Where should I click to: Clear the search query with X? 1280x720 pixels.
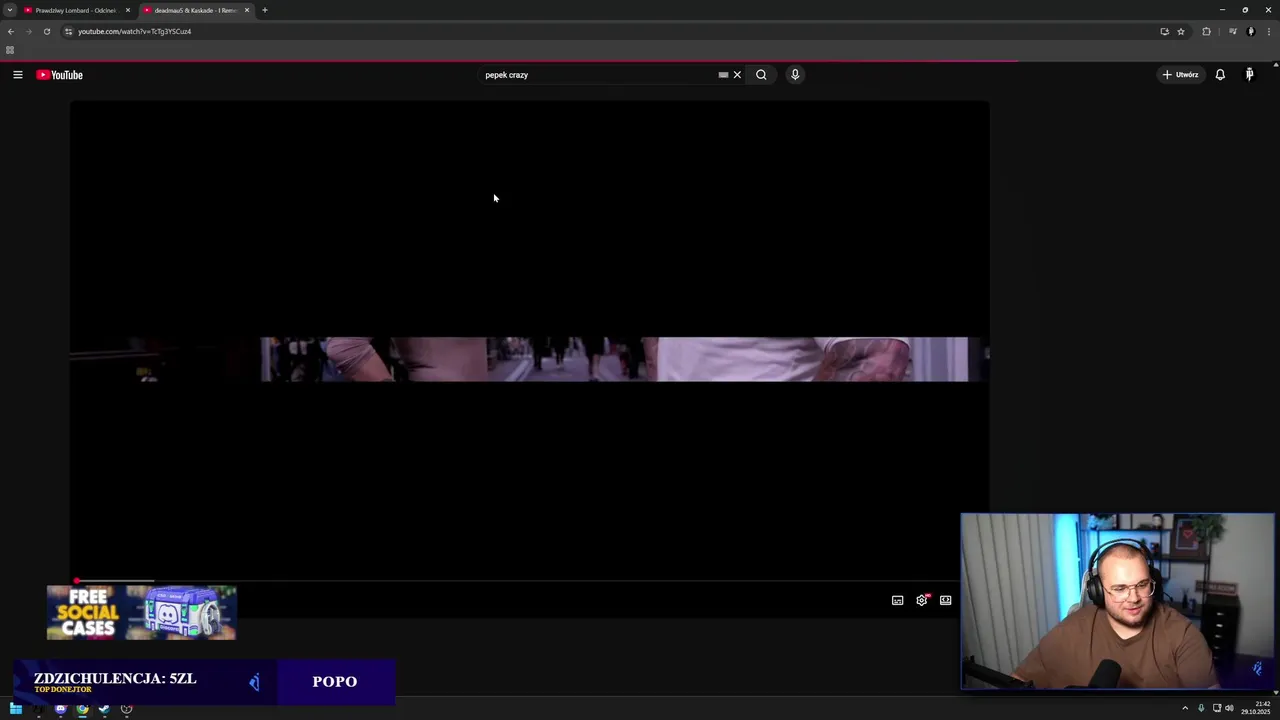coord(737,75)
